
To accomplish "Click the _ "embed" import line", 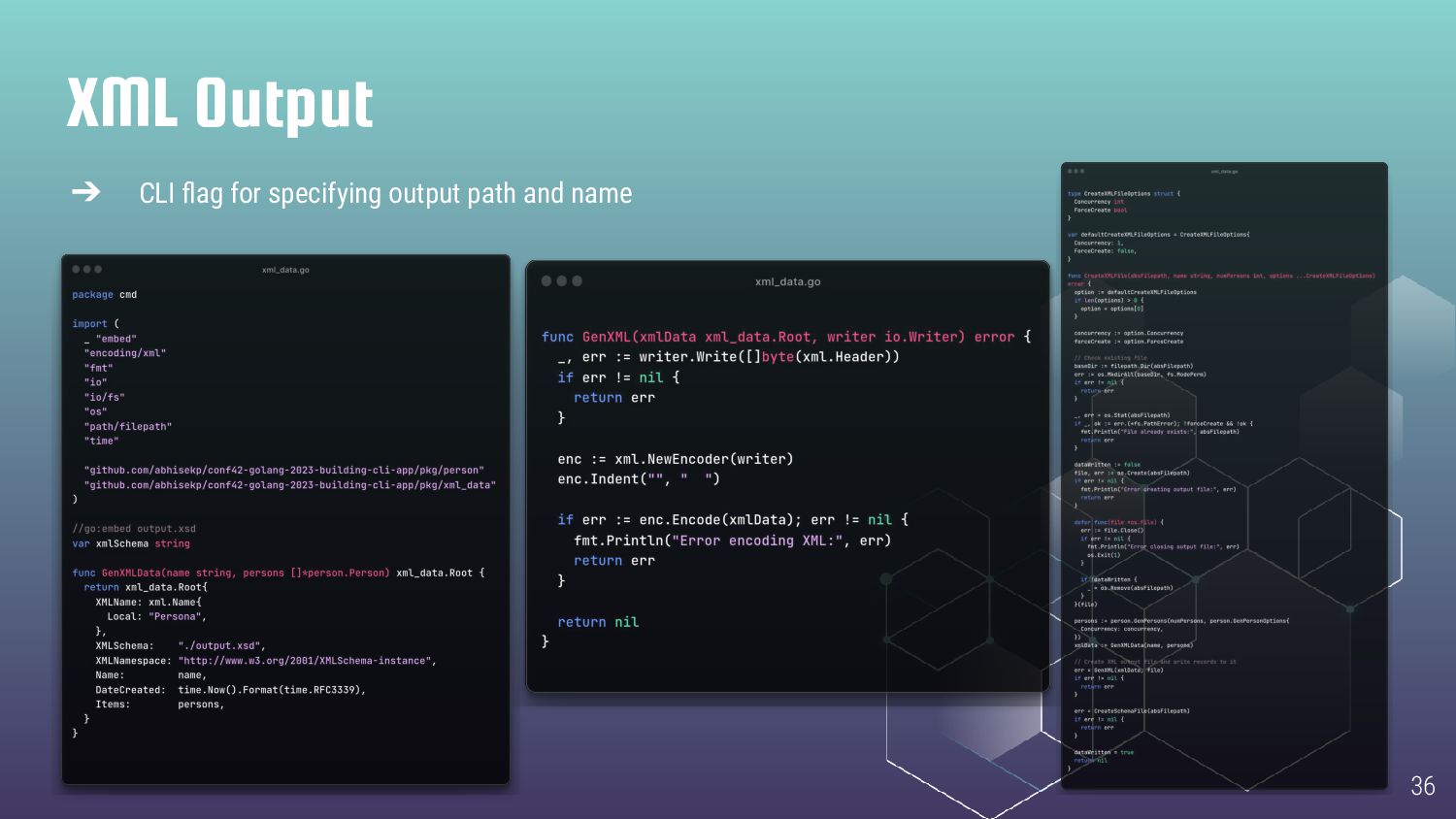I will click(110, 339).
